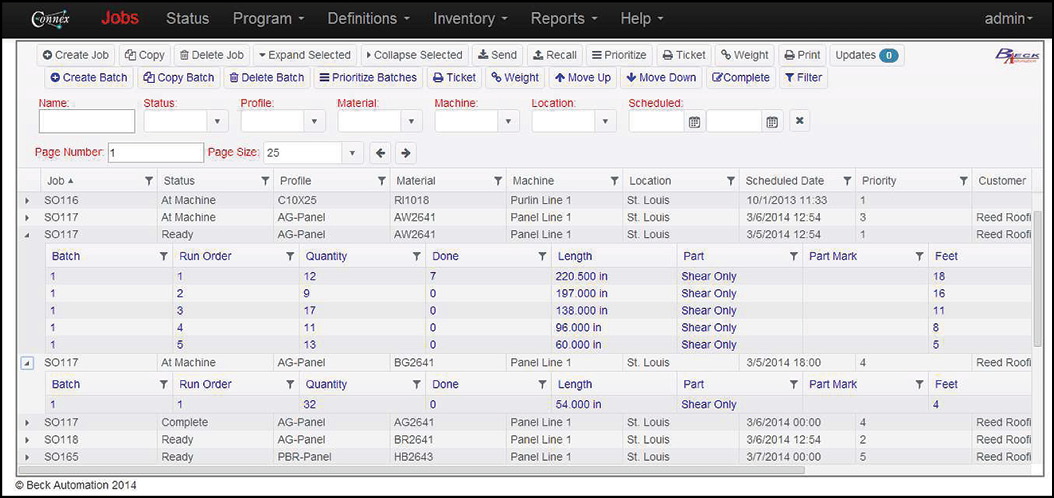The height and width of the screenshot is (498, 1054).
Task: Click the Beck logo in top right
Action: tap(1017, 58)
